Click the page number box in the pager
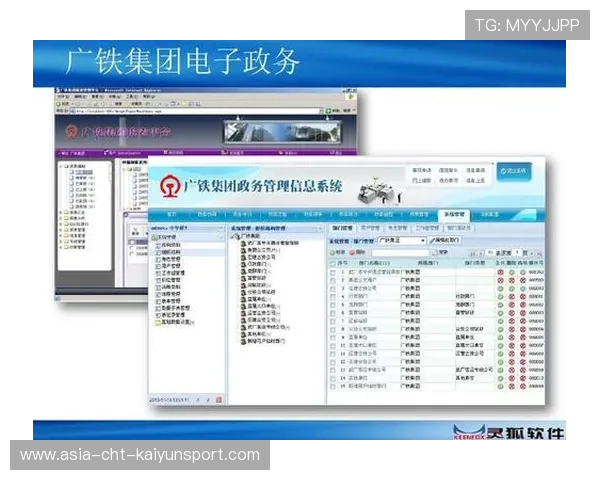 [517, 253]
